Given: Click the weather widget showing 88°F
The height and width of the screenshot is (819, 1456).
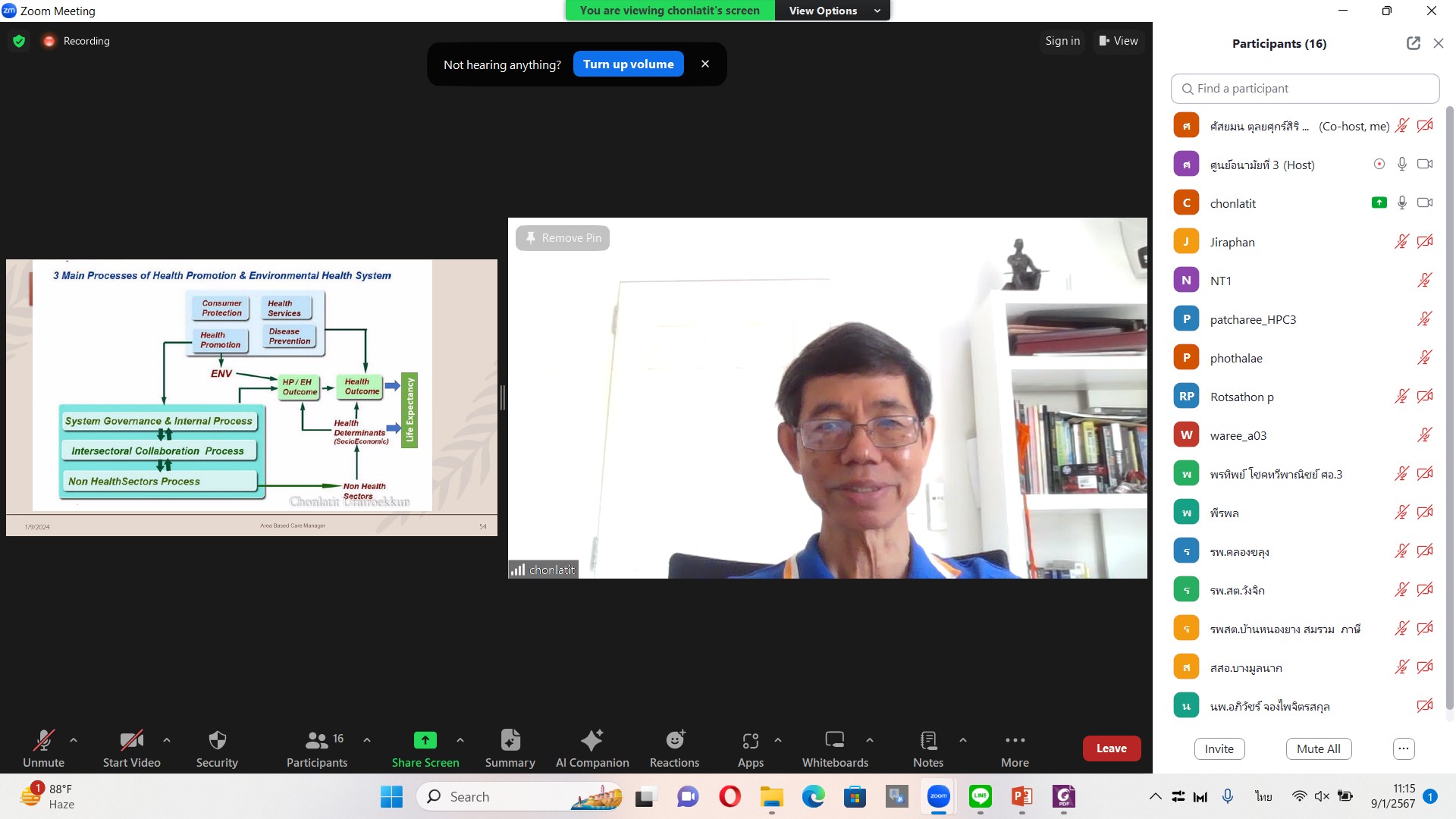Looking at the screenshot, I should [49, 796].
